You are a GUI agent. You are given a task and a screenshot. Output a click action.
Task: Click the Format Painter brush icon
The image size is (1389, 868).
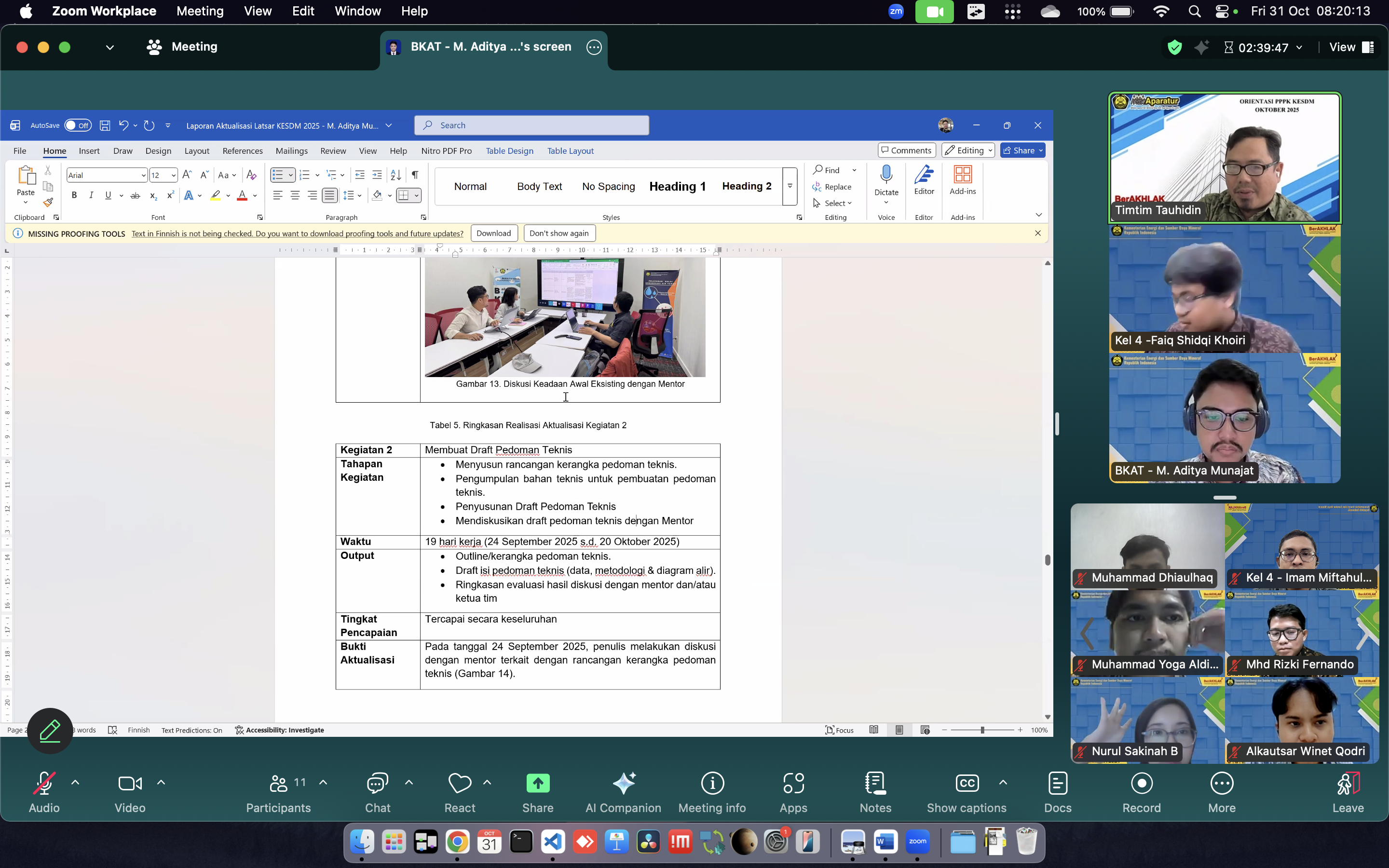point(48,203)
